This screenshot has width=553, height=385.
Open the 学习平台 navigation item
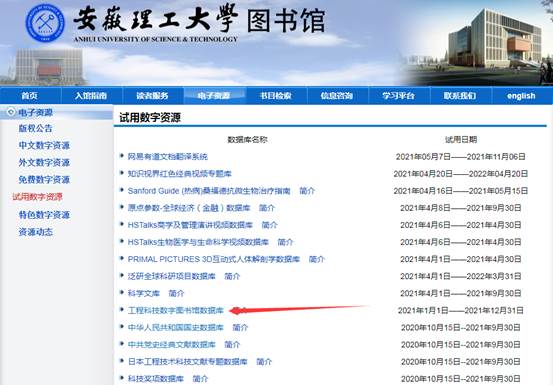[399, 96]
